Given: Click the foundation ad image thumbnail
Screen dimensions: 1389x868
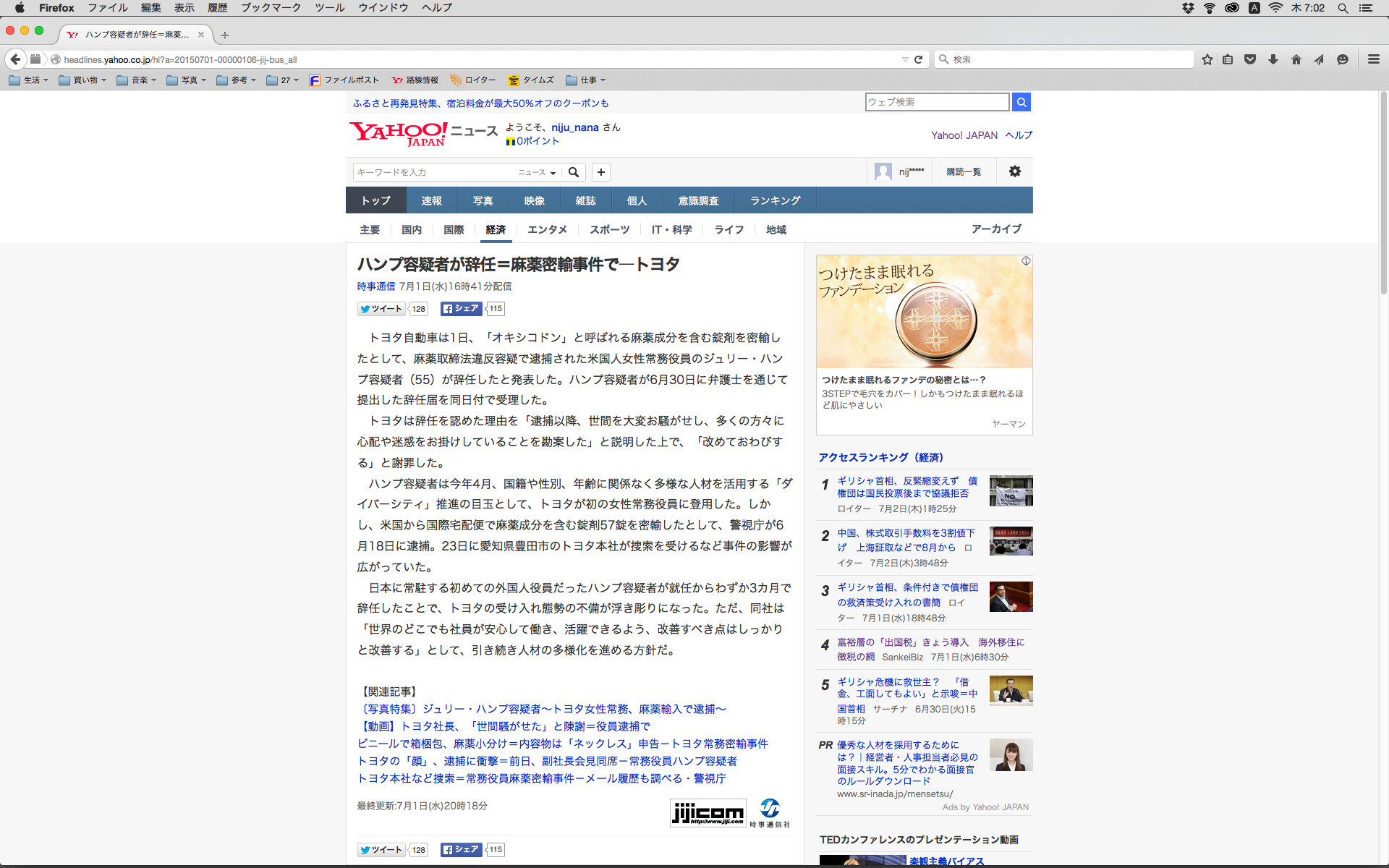Looking at the screenshot, I should pyautogui.click(x=924, y=312).
